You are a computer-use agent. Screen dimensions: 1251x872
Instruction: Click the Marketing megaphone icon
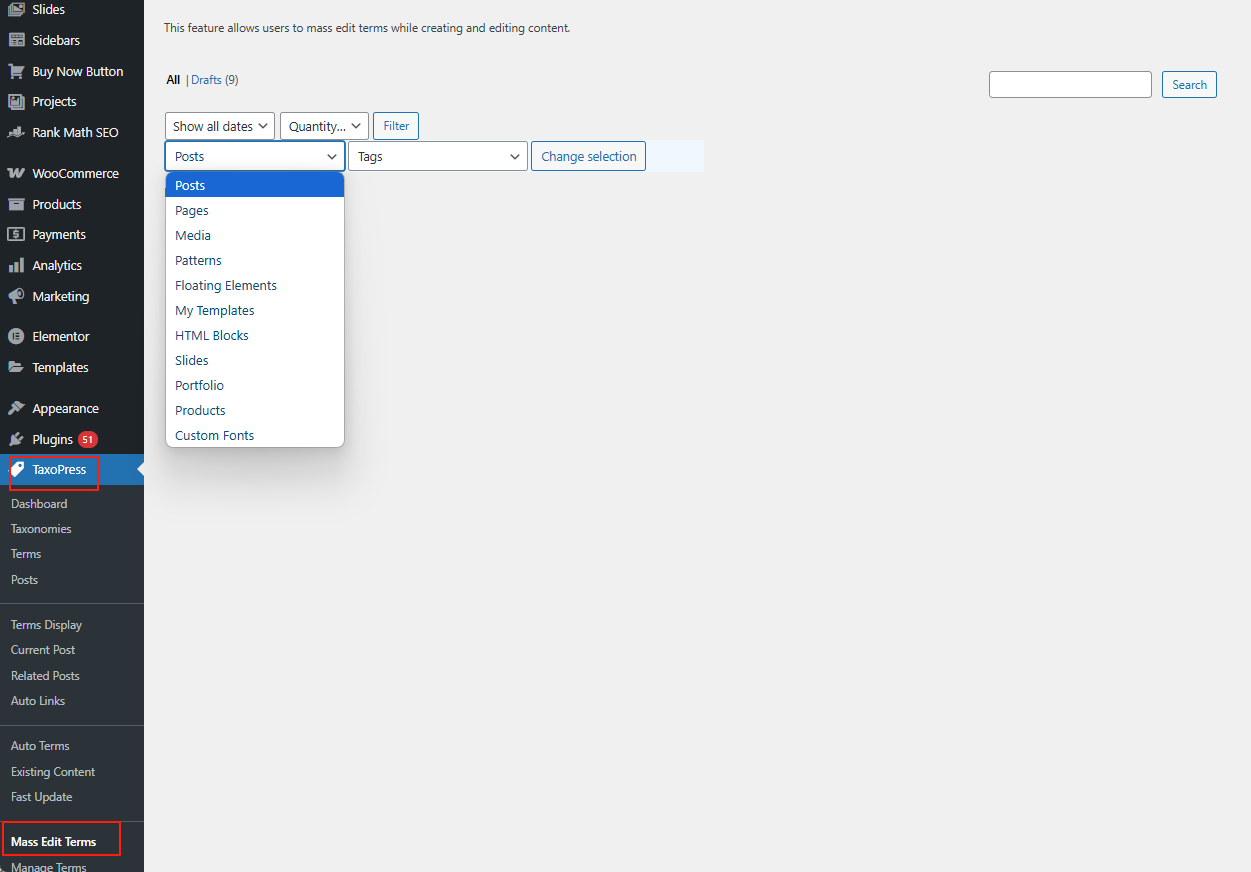tap(16, 297)
